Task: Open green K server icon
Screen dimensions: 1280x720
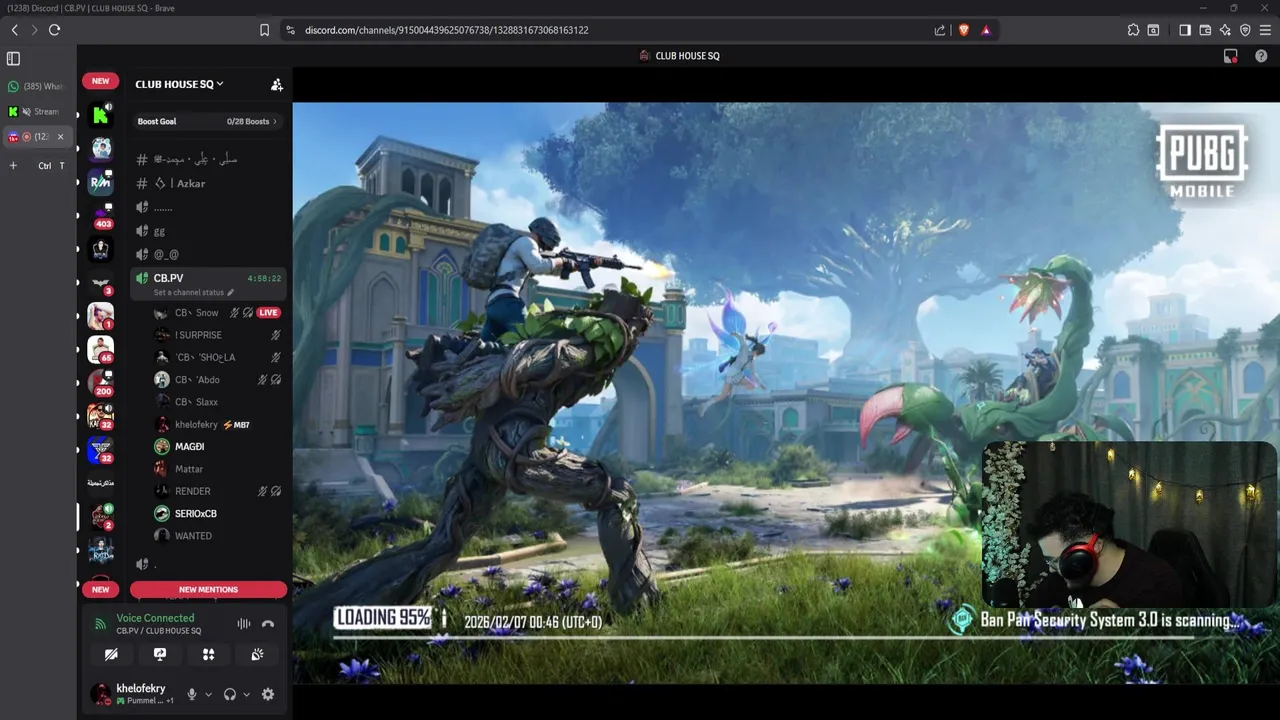Action: coord(101,114)
